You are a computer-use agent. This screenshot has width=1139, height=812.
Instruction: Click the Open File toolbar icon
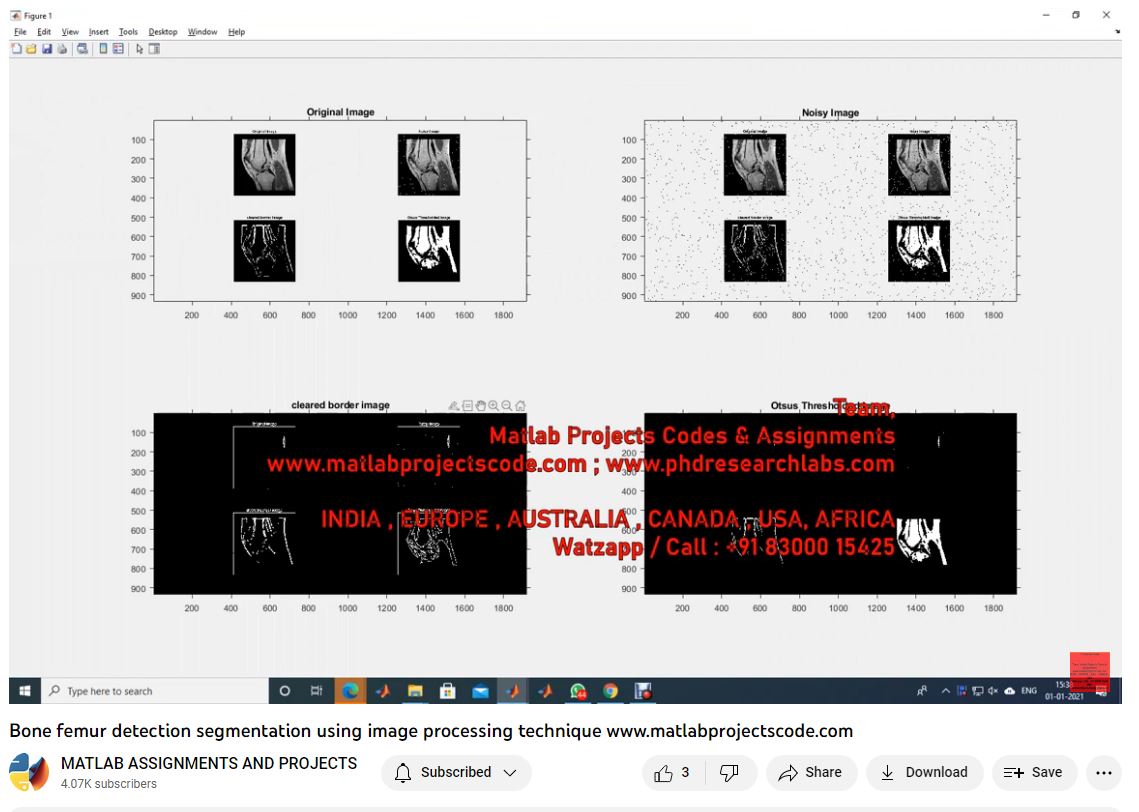31,49
